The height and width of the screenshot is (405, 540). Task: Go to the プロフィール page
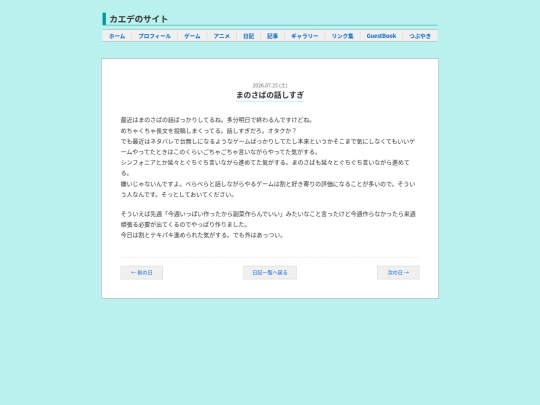point(154,36)
